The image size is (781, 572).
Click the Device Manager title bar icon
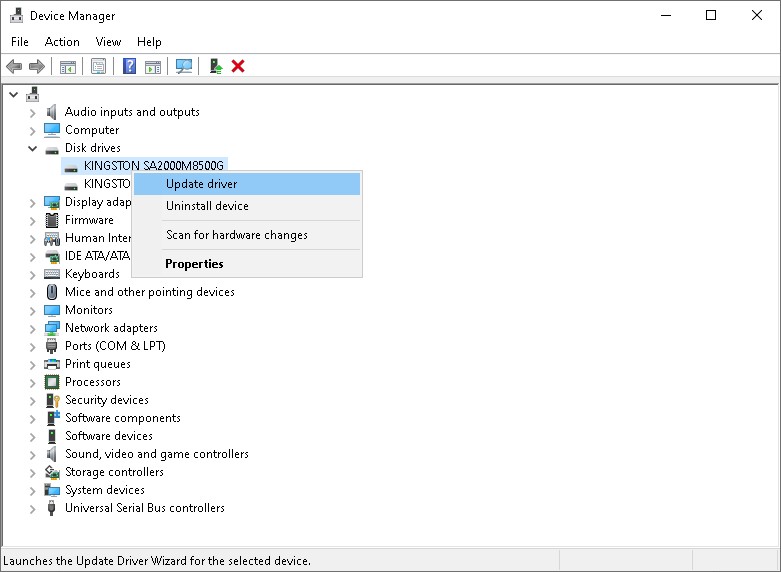[16, 15]
